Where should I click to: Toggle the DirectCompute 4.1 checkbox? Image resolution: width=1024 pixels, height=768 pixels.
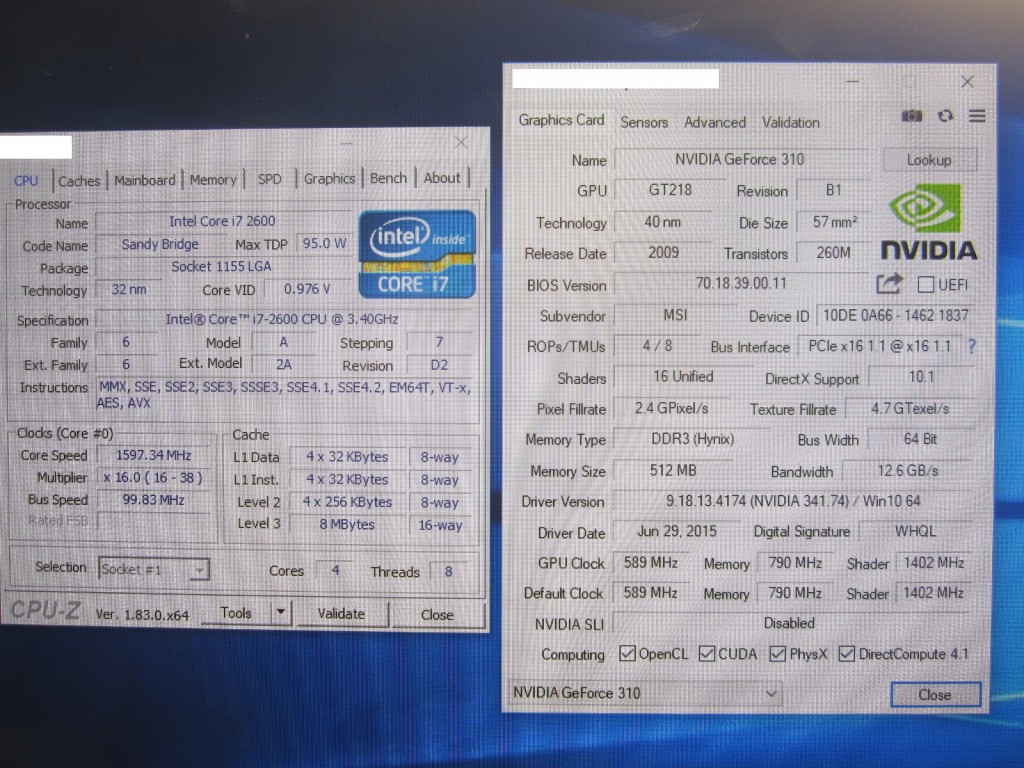tap(846, 653)
